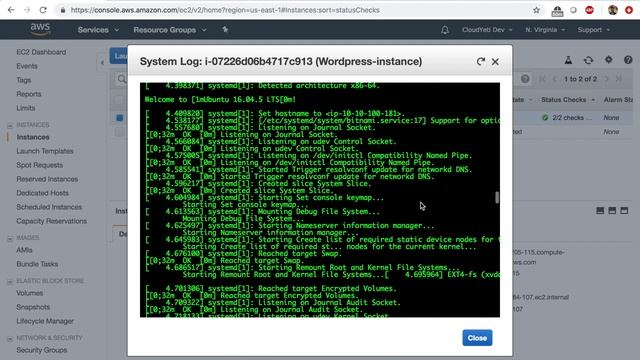Open the notifications bell

pos(445,30)
